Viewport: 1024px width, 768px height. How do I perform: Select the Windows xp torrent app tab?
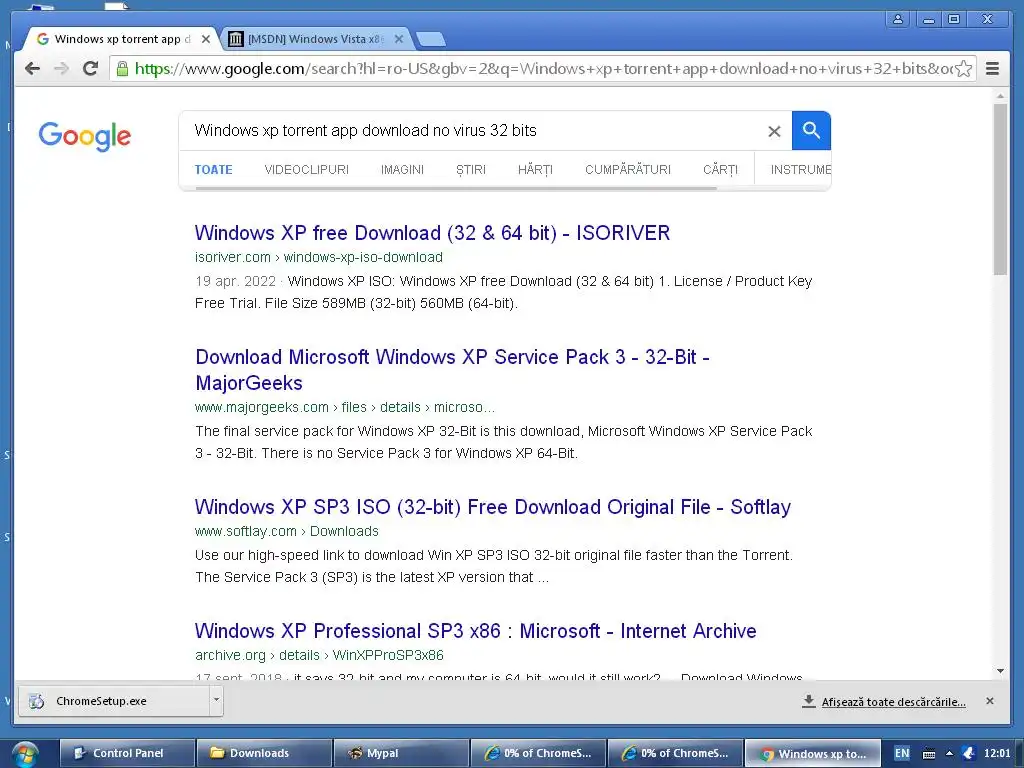click(x=121, y=39)
